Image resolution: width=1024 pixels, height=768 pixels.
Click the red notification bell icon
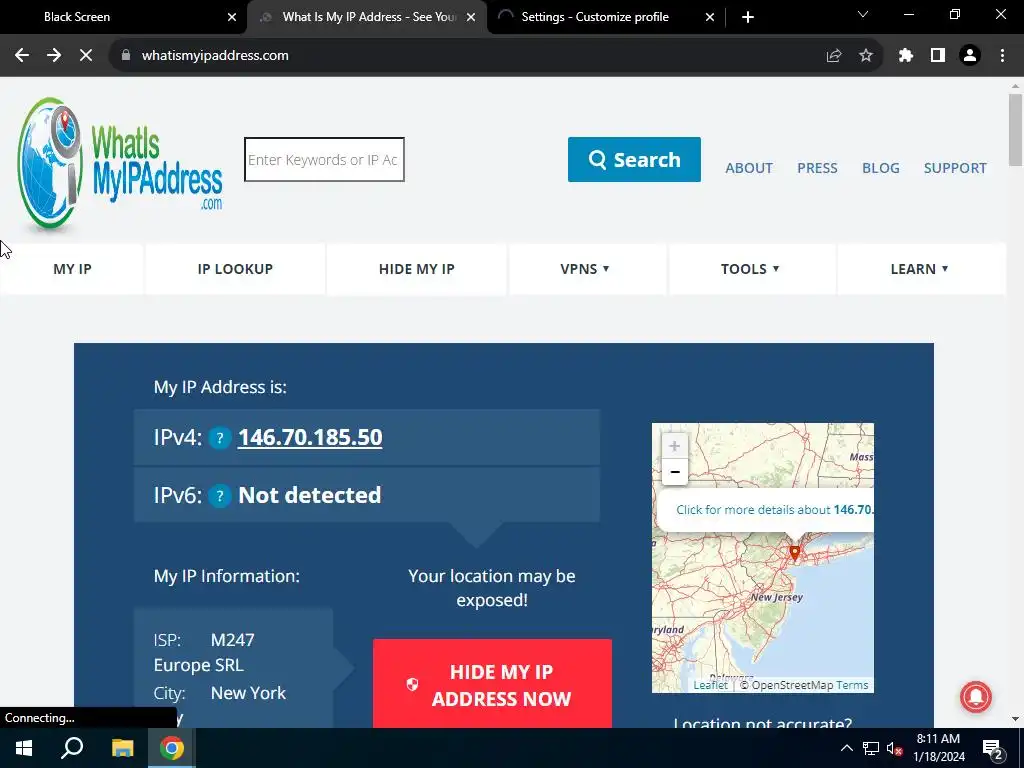click(x=976, y=697)
